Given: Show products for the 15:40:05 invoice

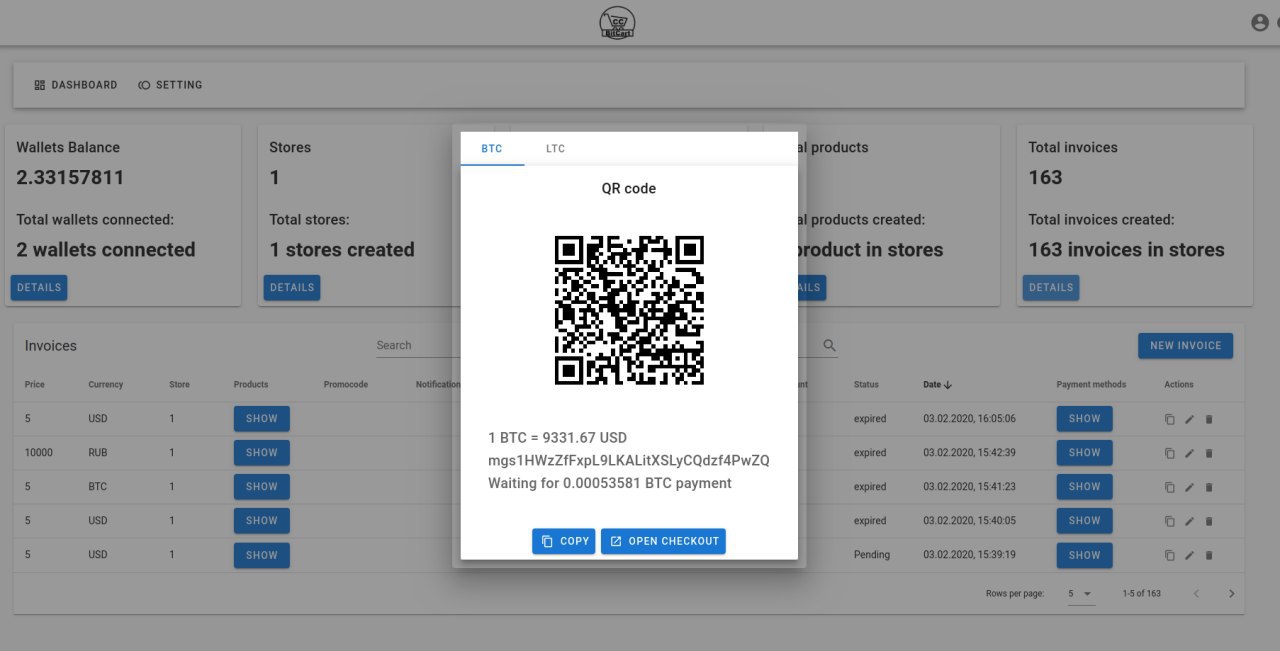Looking at the screenshot, I should pyautogui.click(x=262, y=520).
